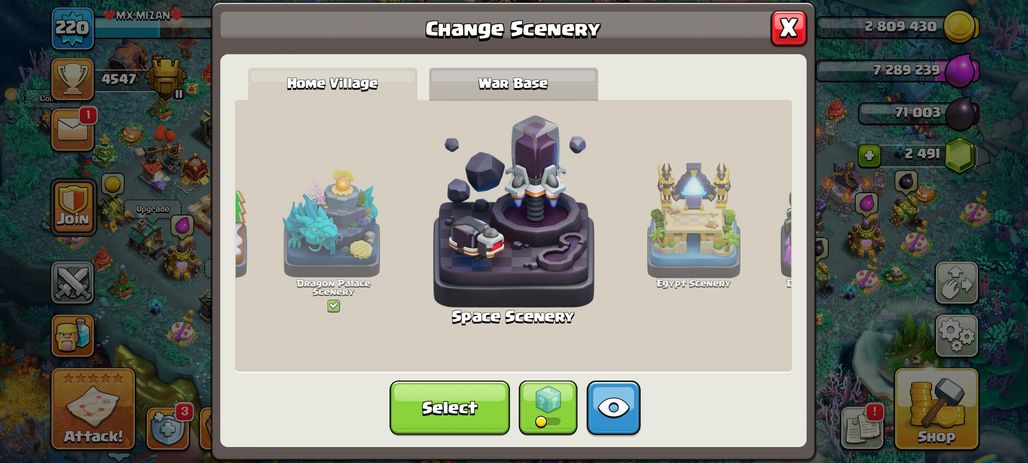Tap the Attack! map button
Image resolution: width=1028 pixels, height=463 pixels.
click(93, 409)
